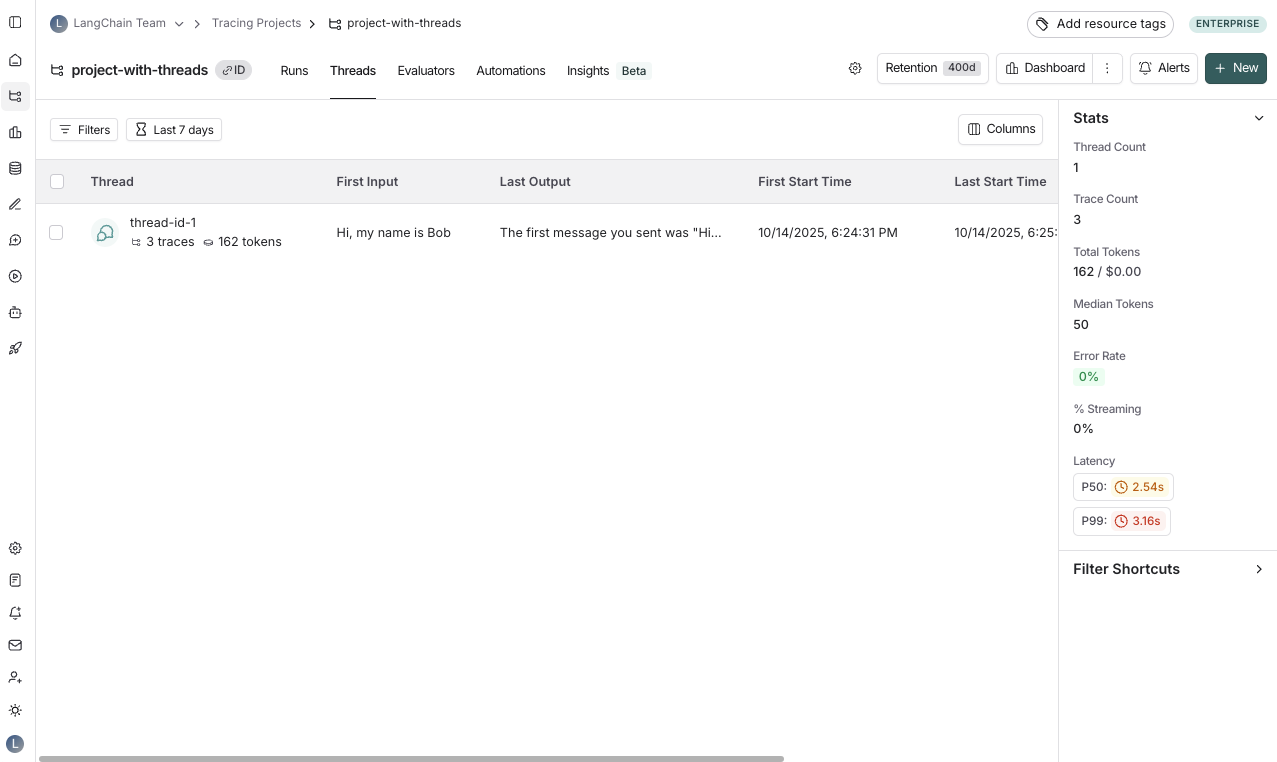Image resolution: width=1277 pixels, height=762 pixels.
Task: Open the rocket sidebar icon
Action: click(15, 348)
